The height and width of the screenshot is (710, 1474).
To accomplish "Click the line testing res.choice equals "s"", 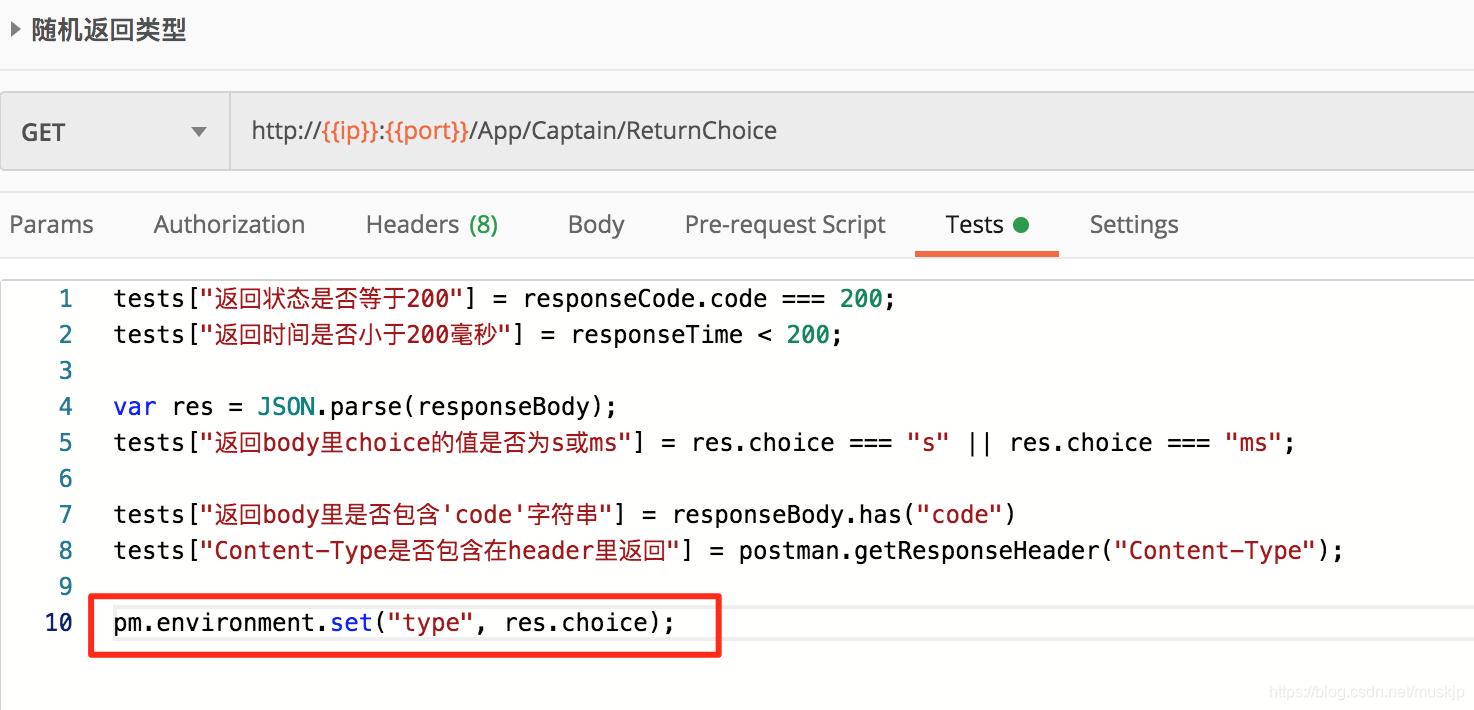I will tap(704, 443).
